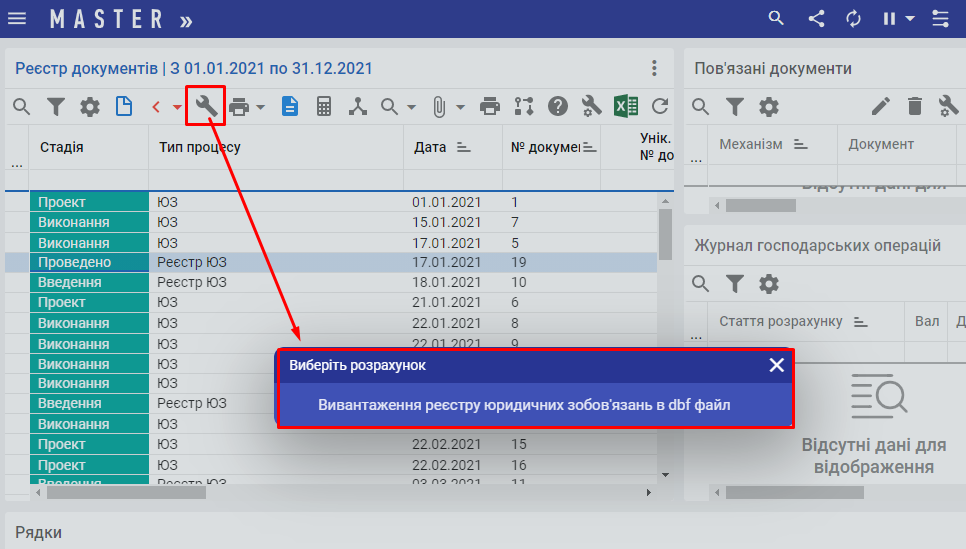Select Вивантаження реєстру юридичних зобов'язань в dbf файл
This screenshot has height=549, width=966.
coord(524,405)
